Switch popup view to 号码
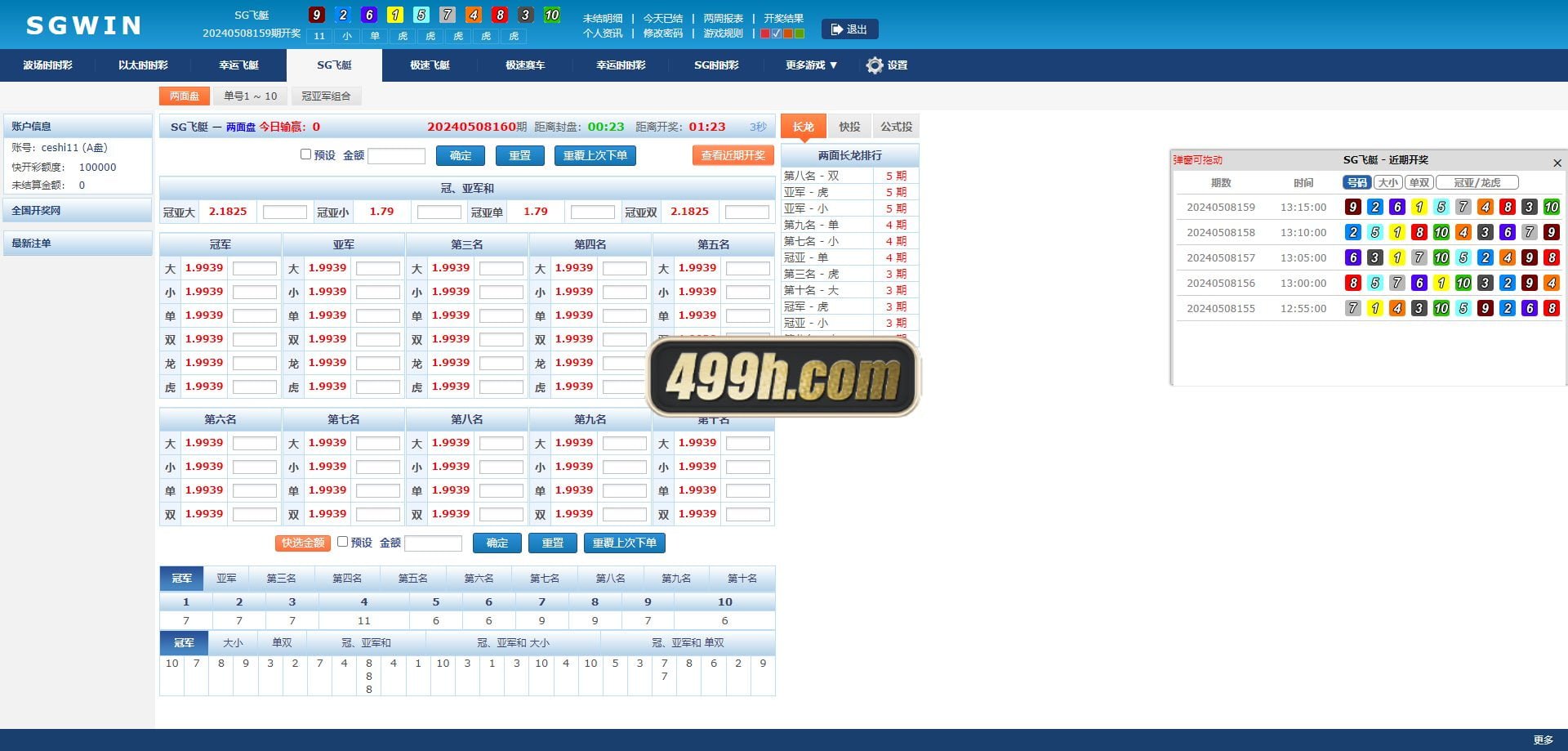The height and width of the screenshot is (751, 1568). (x=1357, y=183)
